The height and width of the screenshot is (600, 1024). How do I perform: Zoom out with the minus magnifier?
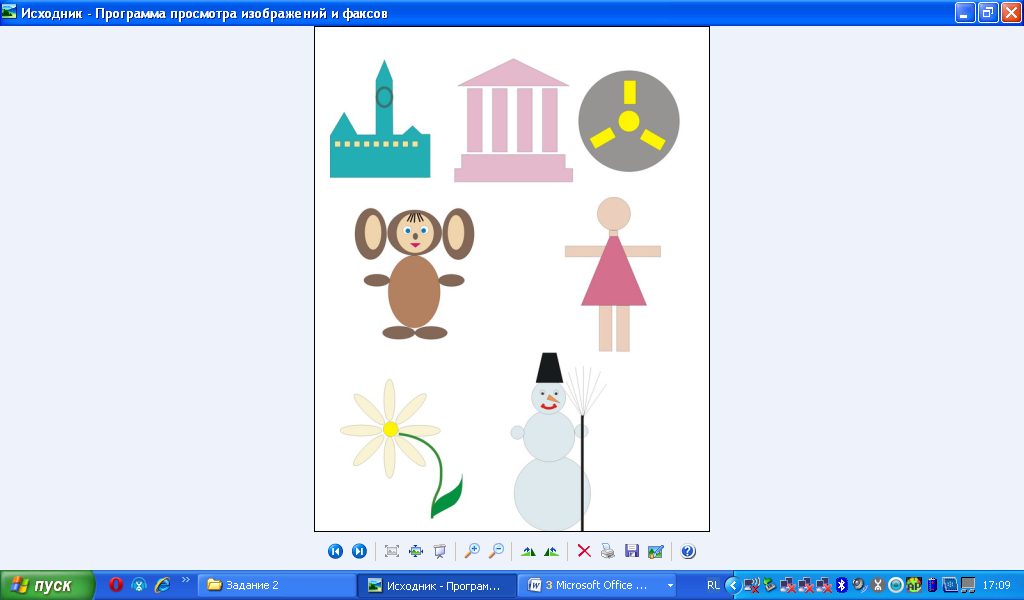point(496,551)
